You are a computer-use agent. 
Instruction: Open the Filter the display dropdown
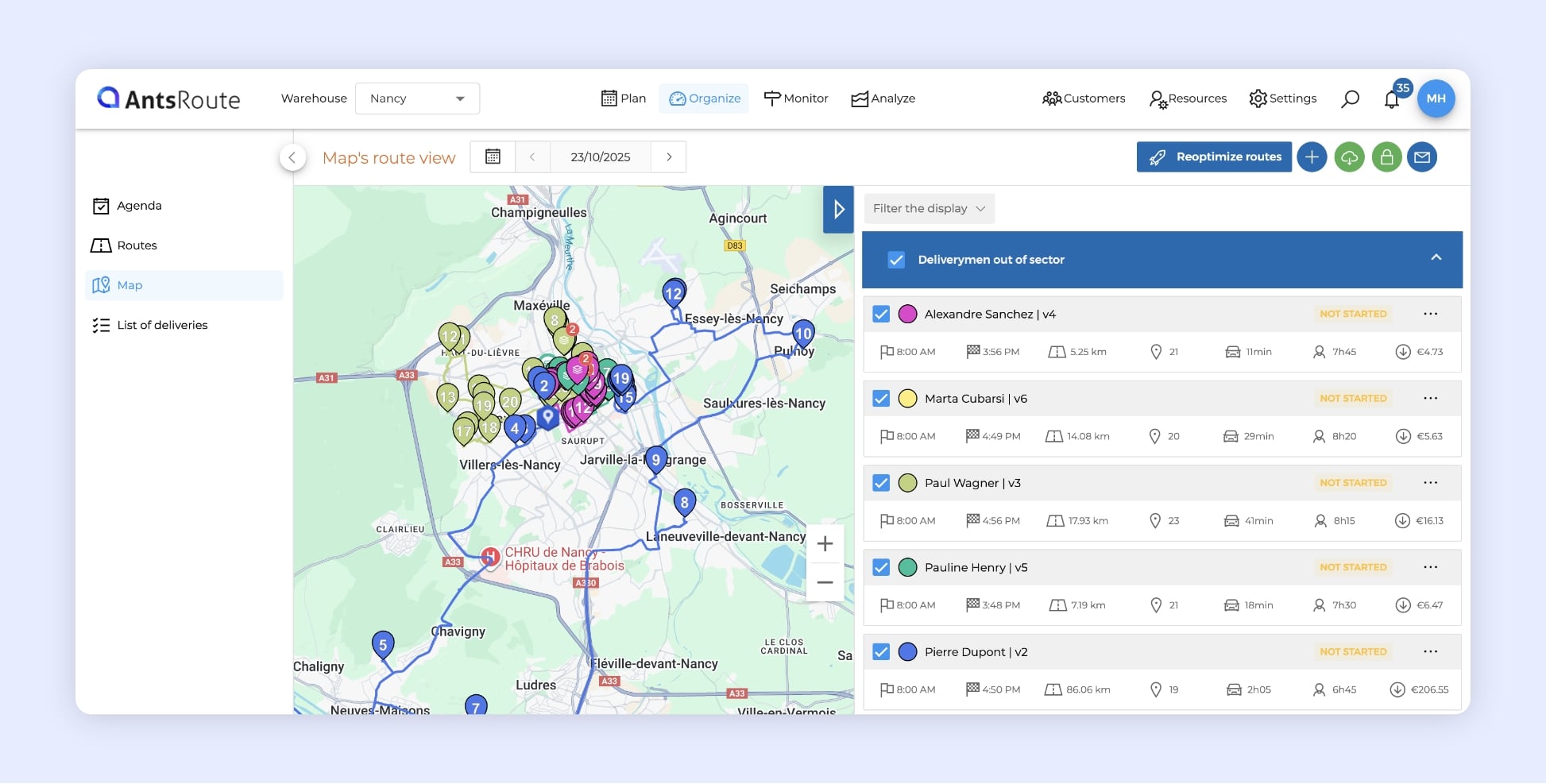(929, 208)
